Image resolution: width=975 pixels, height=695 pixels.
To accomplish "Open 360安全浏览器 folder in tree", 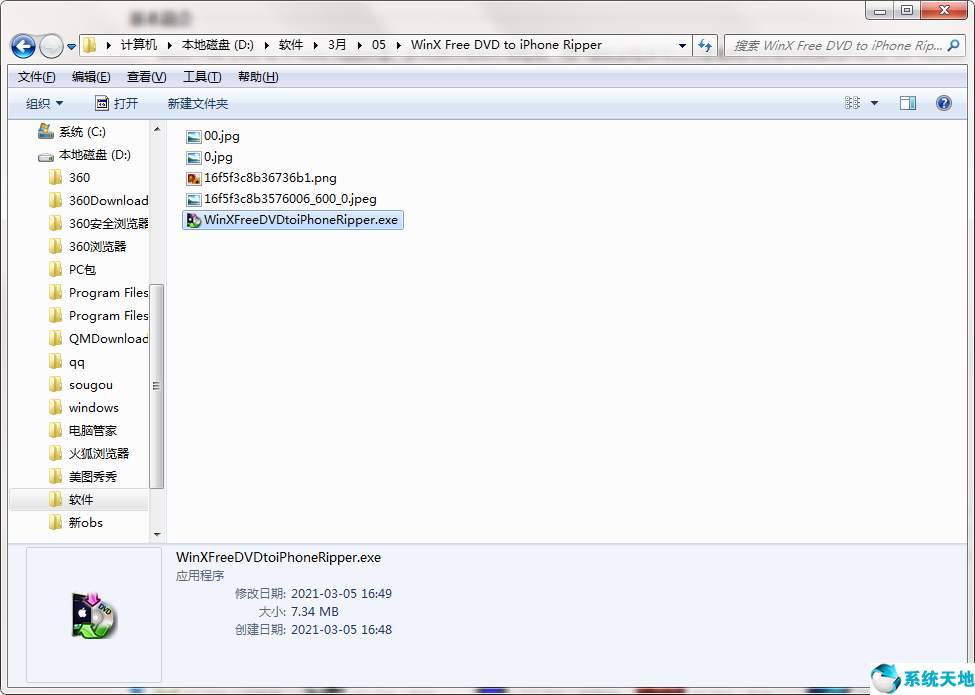I will [x=98, y=224].
